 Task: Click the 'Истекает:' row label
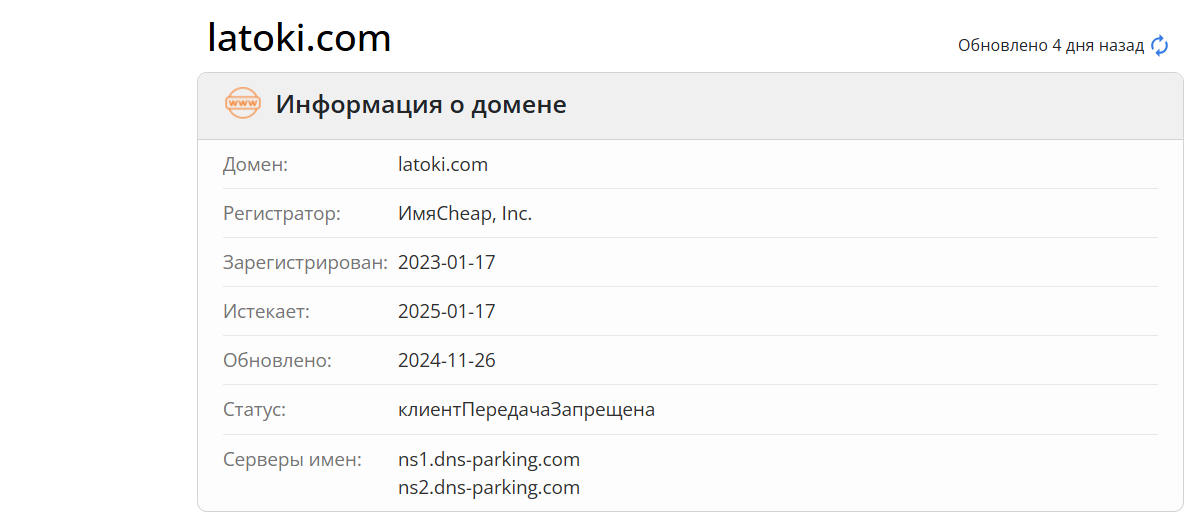(x=266, y=311)
